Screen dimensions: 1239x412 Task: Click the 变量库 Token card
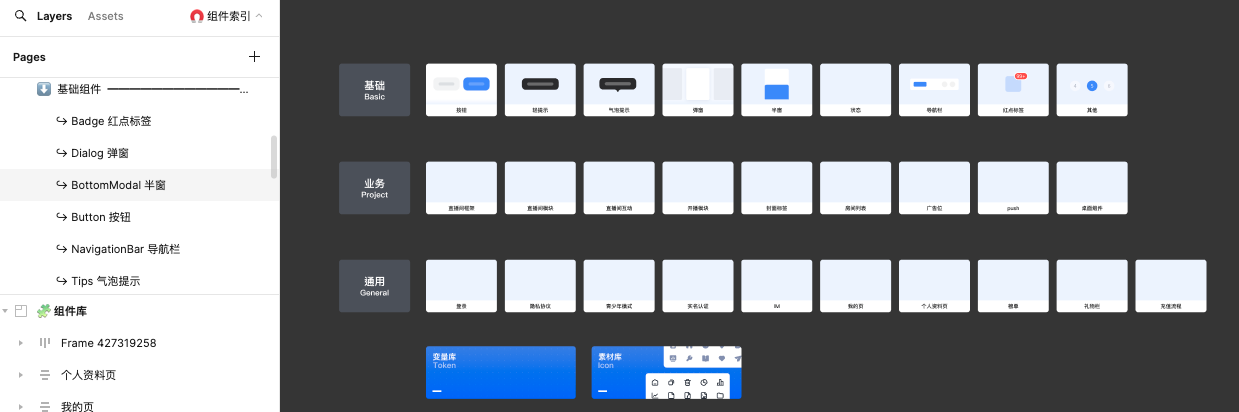500,372
